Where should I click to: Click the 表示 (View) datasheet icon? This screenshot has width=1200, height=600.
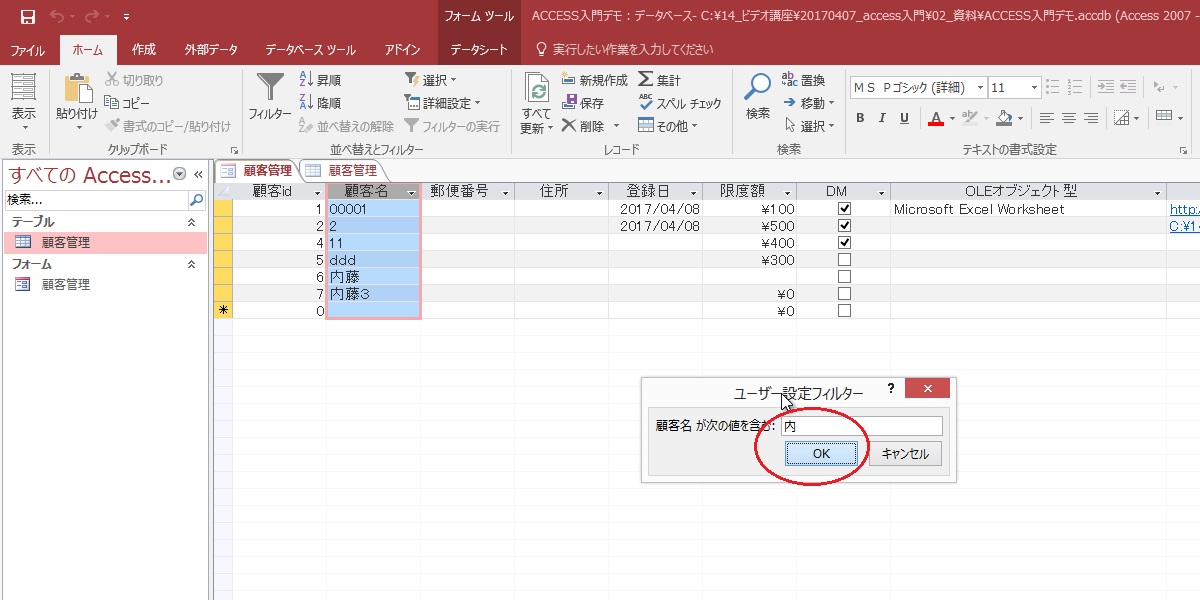(23, 88)
